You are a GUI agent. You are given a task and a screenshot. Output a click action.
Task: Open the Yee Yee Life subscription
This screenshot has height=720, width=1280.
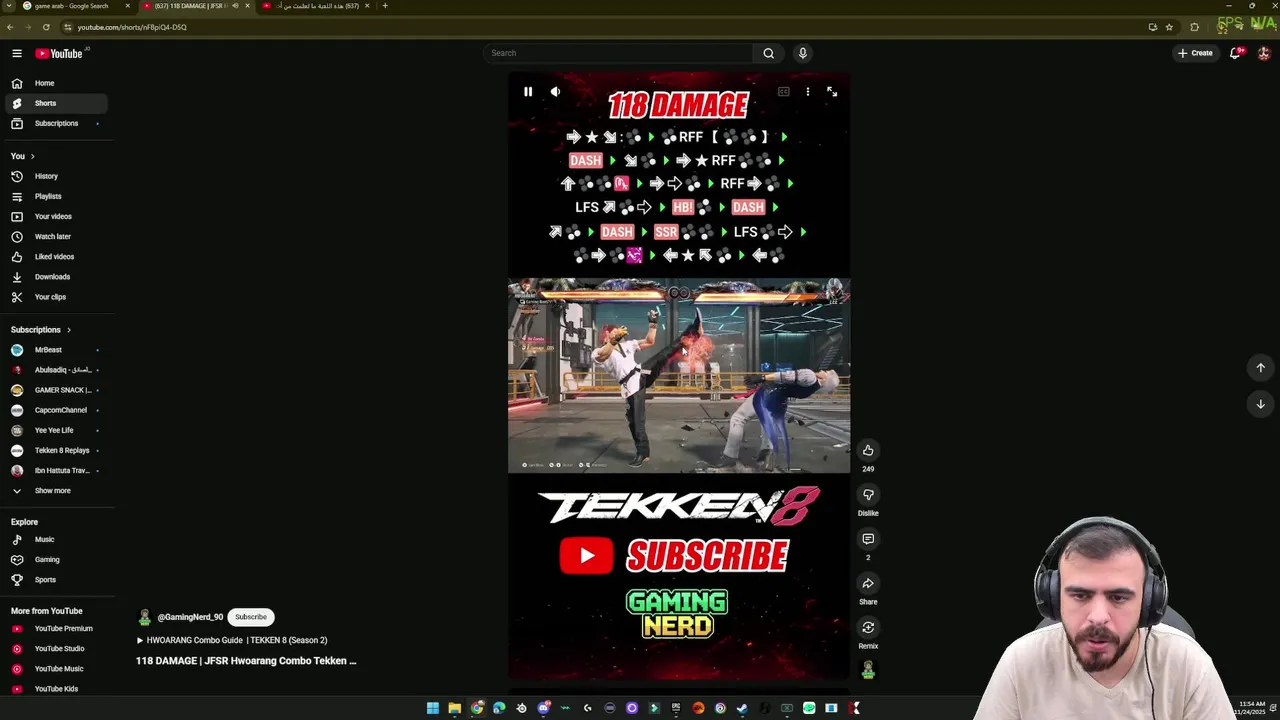point(55,430)
